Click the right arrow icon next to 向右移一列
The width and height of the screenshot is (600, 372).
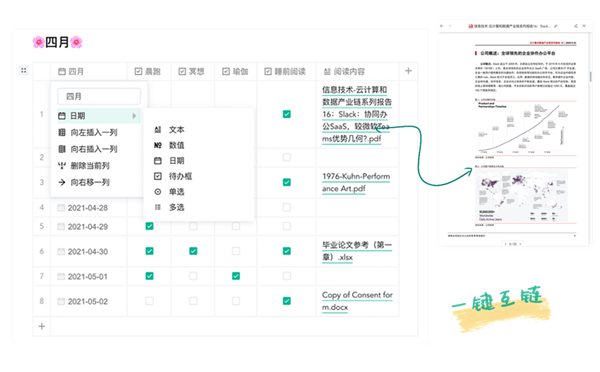tap(62, 182)
